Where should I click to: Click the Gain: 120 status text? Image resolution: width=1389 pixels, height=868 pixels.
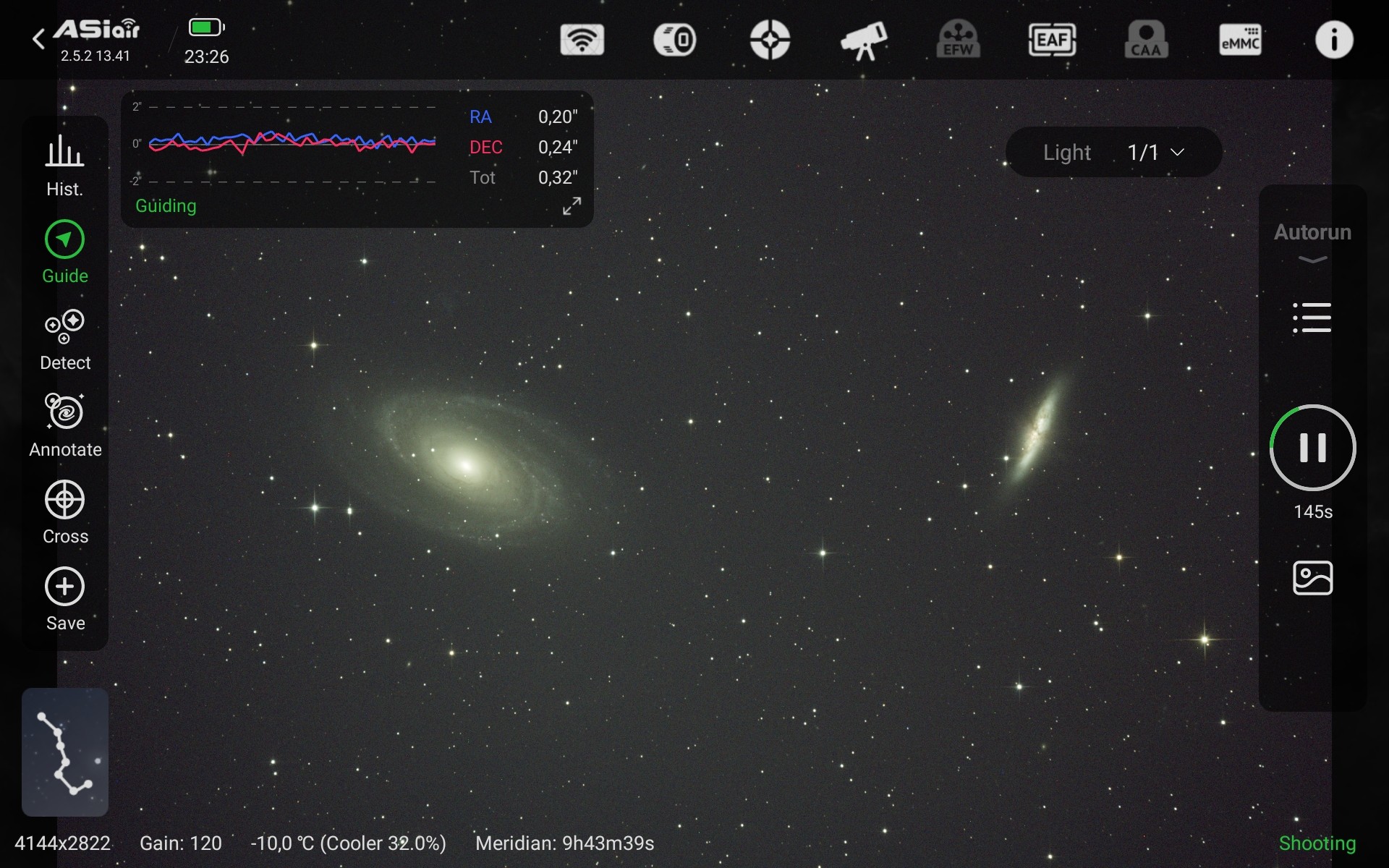pyautogui.click(x=181, y=843)
